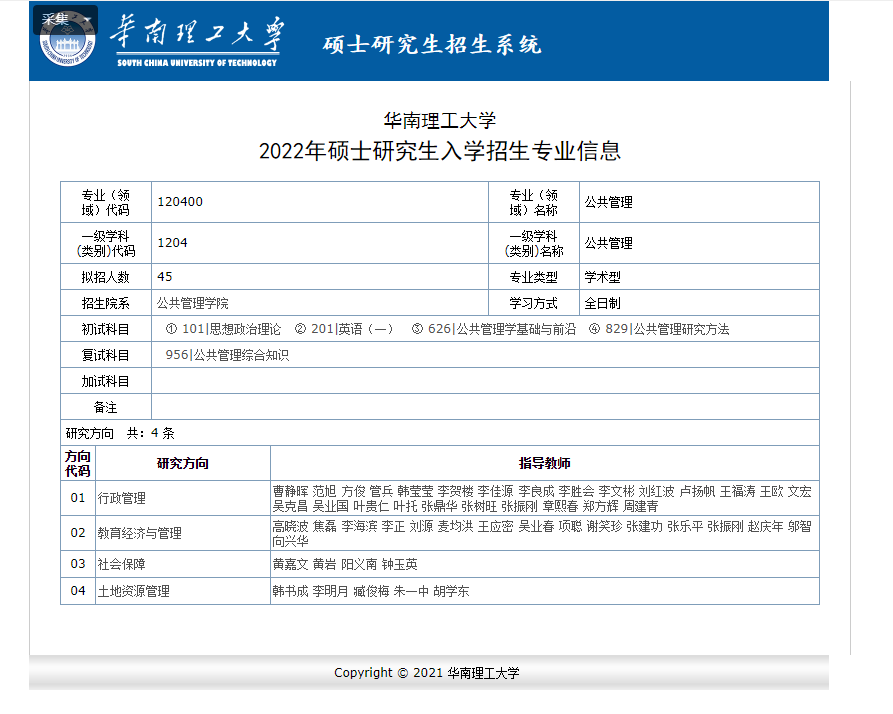Click the discipline code 1204
This screenshot has width=893, height=714.
pos(173,243)
